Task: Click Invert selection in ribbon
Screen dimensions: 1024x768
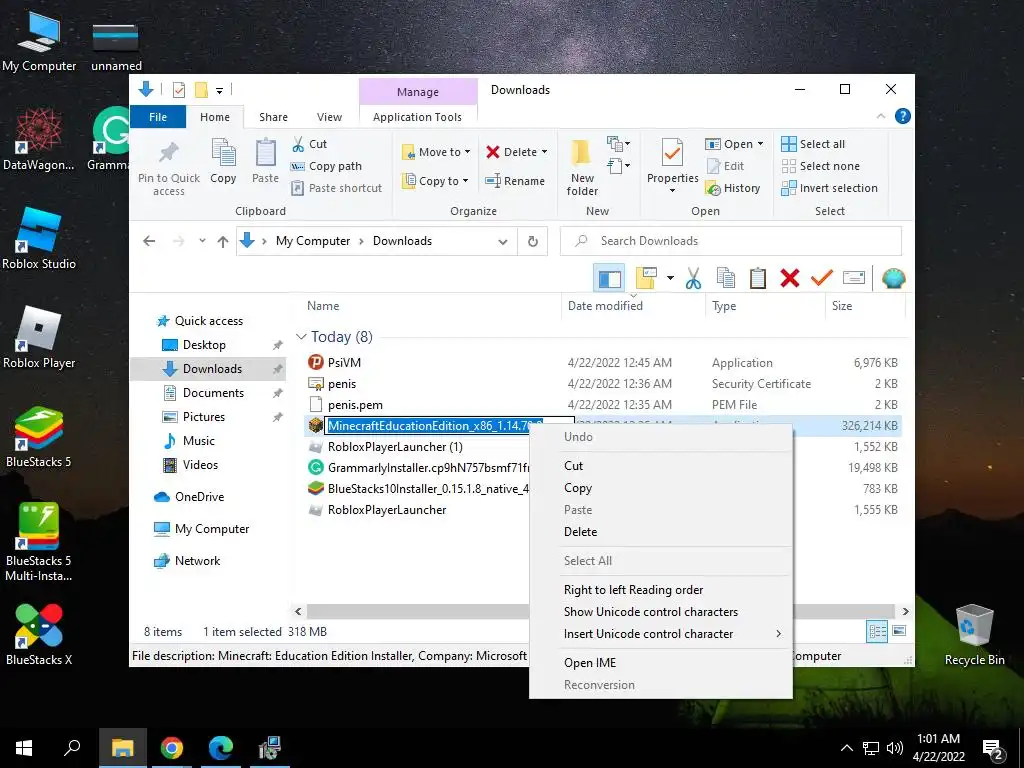Action: click(x=829, y=188)
